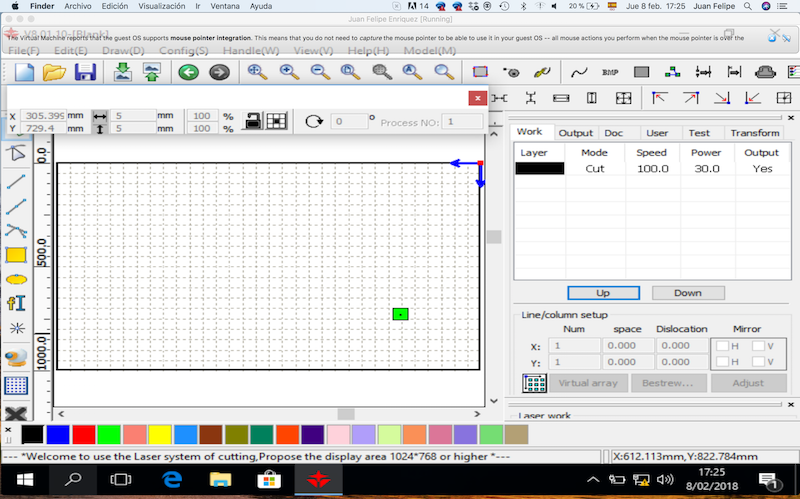Switch to the Test tab

click(x=699, y=133)
